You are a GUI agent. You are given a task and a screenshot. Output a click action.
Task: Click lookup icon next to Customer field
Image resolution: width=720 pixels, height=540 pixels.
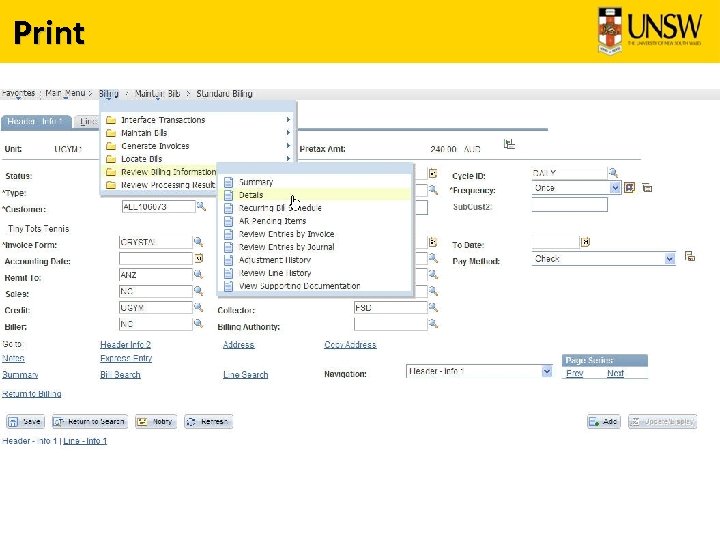tap(201, 207)
